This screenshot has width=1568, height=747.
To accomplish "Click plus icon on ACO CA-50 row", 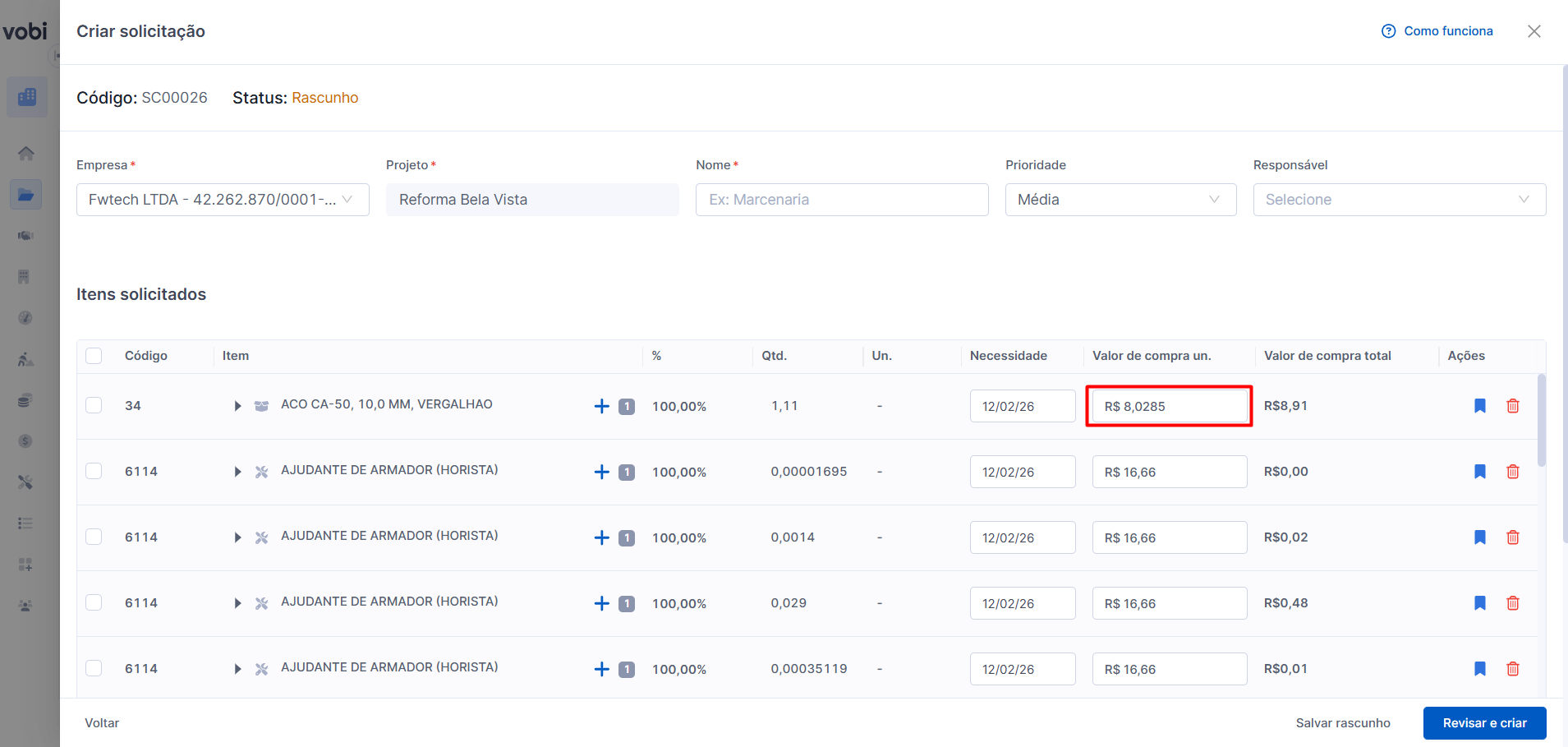I will click(601, 406).
